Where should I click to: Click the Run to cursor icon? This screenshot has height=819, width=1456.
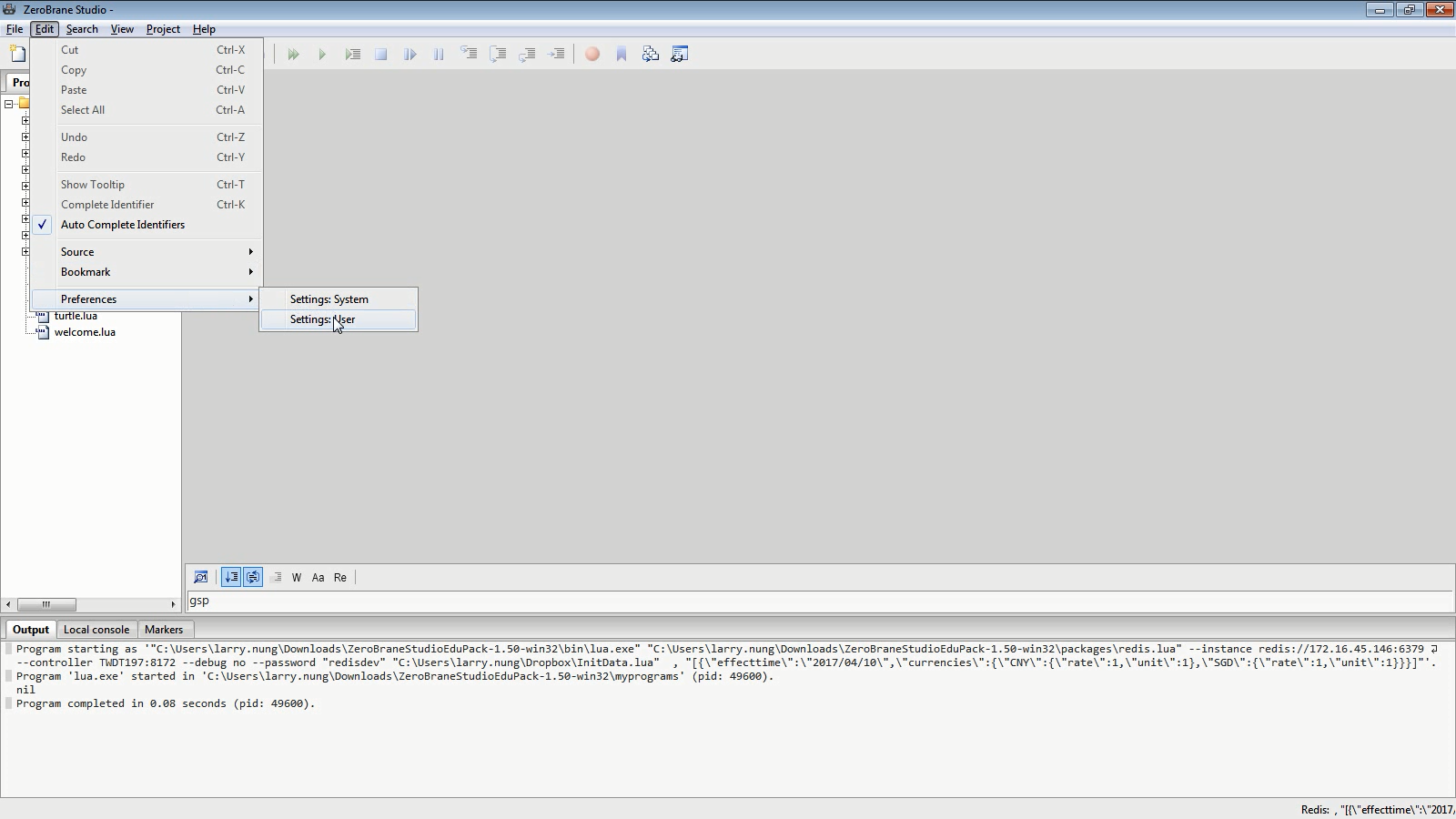click(352, 55)
